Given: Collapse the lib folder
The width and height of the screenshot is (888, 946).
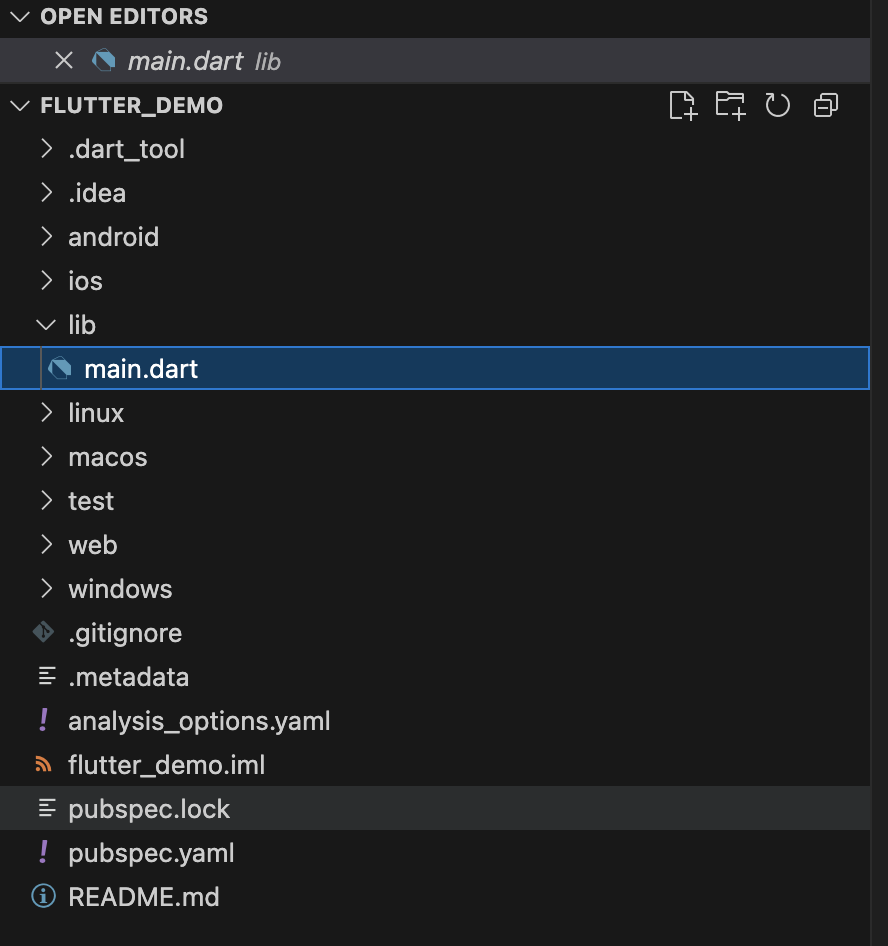Looking at the screenshot, I should [46, 324].
